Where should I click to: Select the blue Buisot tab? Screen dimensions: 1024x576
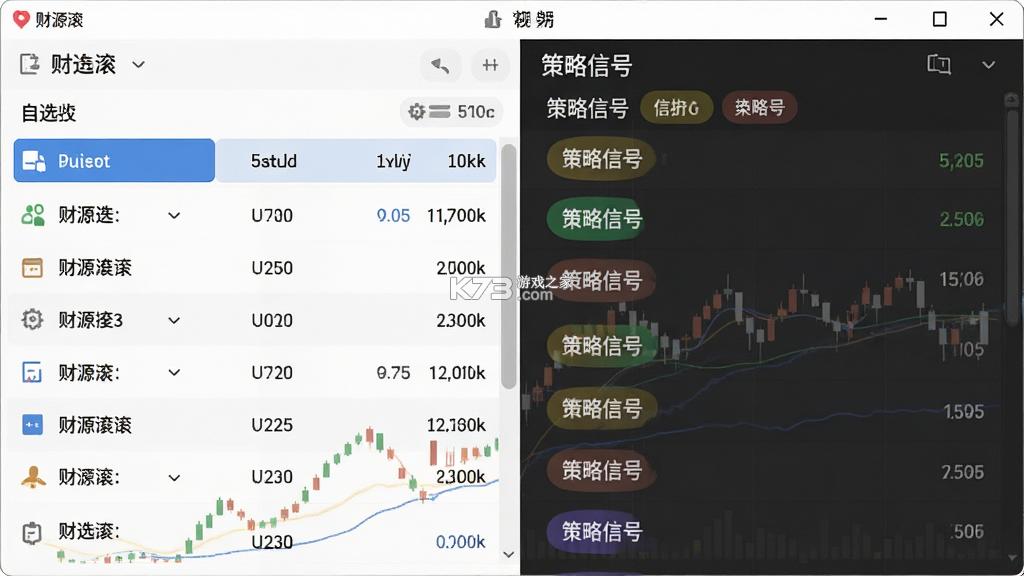pos(114,161)
